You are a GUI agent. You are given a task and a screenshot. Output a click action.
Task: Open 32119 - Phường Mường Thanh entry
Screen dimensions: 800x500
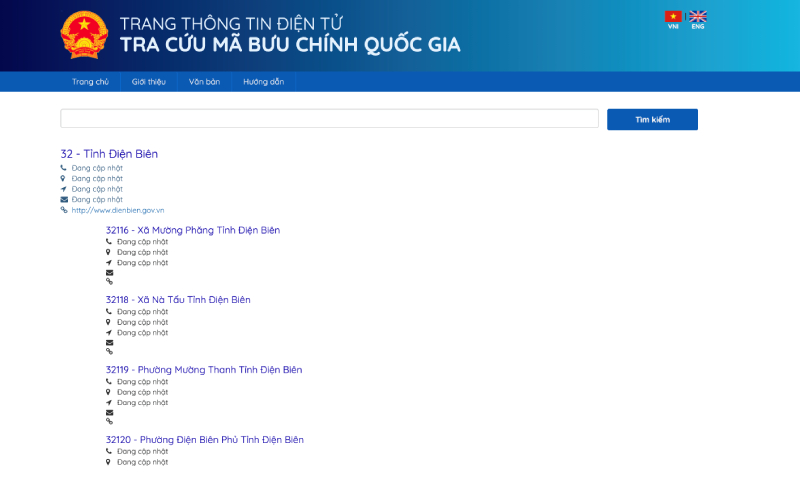[204, 370]
